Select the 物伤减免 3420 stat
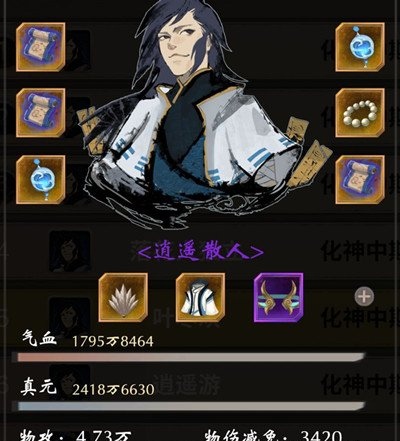Screen dimensions: 400x441 [x=273, y=435]
